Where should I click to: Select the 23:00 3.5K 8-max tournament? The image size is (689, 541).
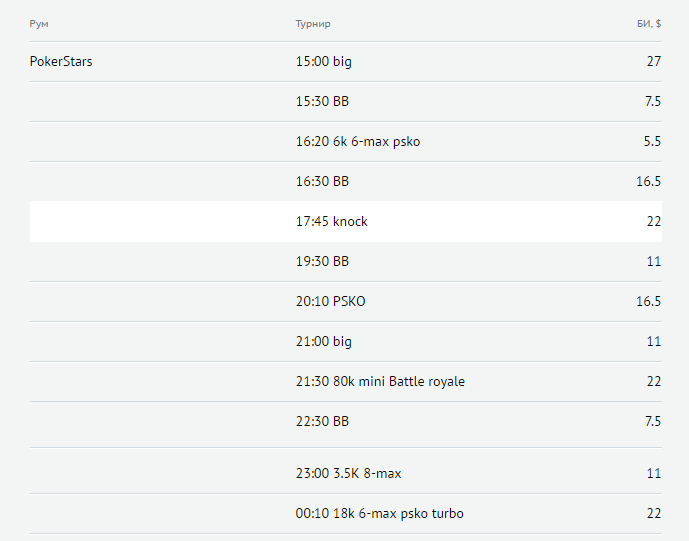[349, 473]
